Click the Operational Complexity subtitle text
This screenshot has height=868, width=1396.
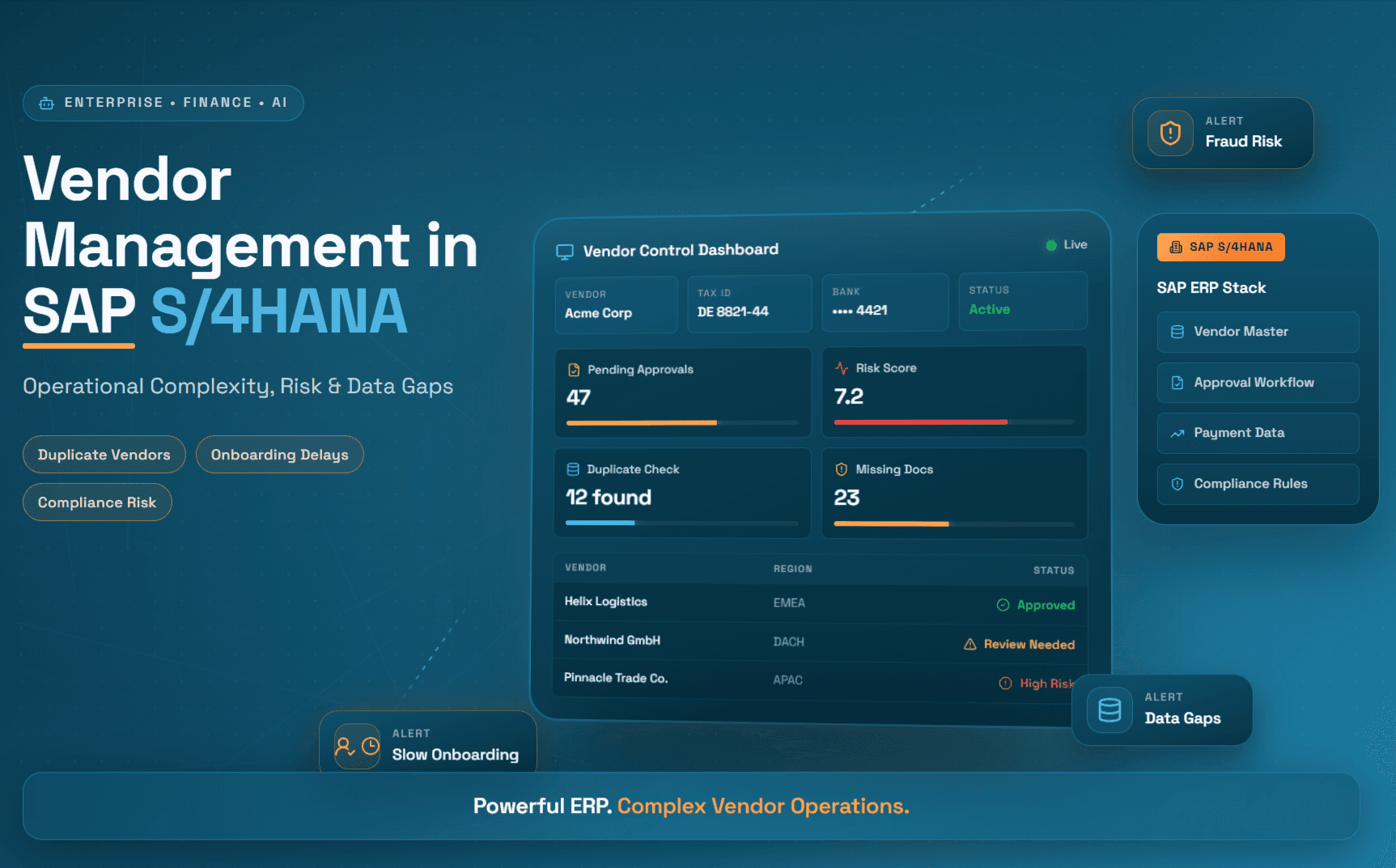pyautogui.click(x=238, y=387)
